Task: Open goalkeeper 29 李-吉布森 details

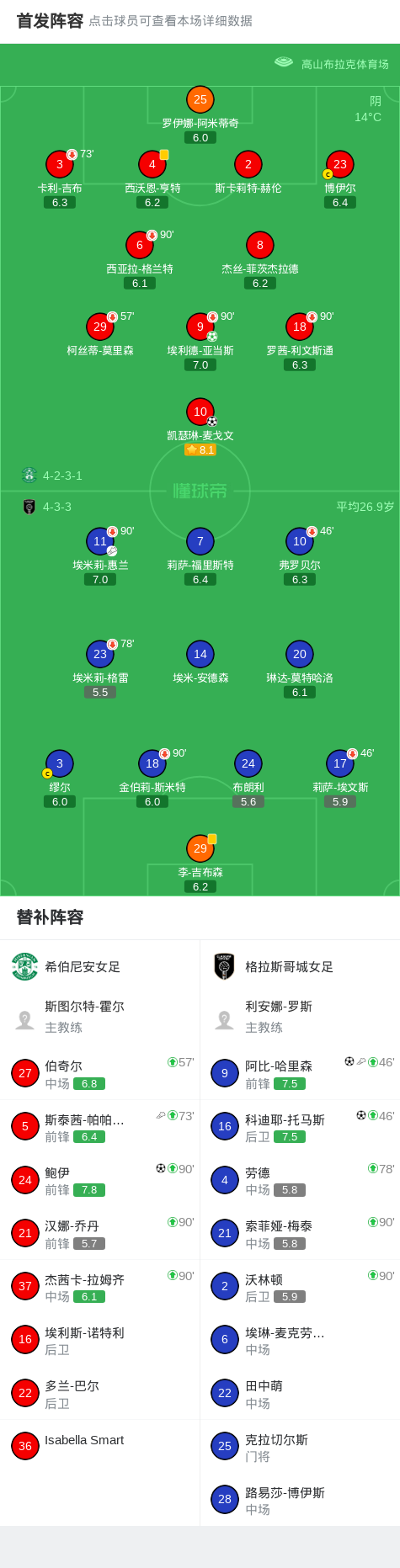Action: click(200, 848)
